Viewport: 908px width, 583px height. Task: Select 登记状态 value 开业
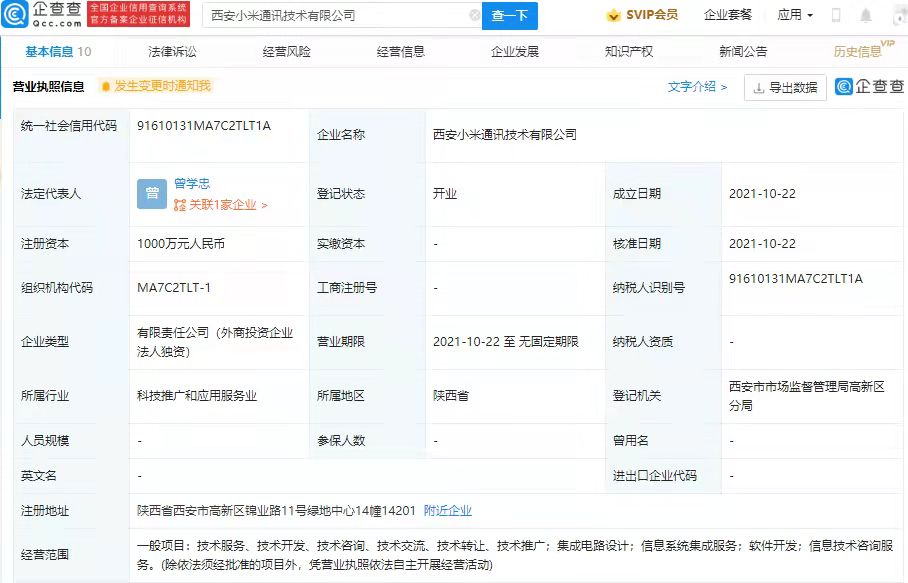pyautogui.click(x=445, y=194)
